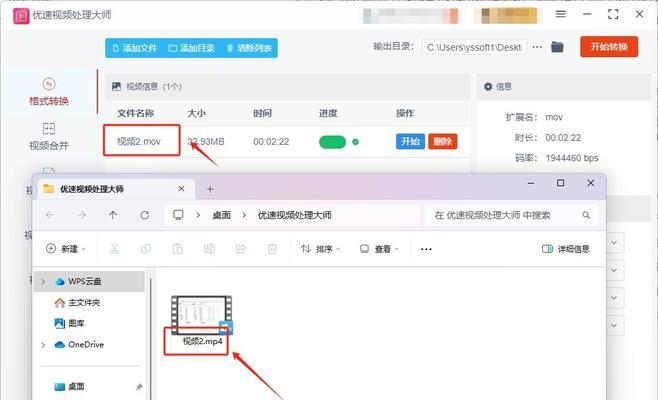Click the search magnifier icon in Explorer
The width and height of the screenshot is (658, 400).
[x=586, y=215]
